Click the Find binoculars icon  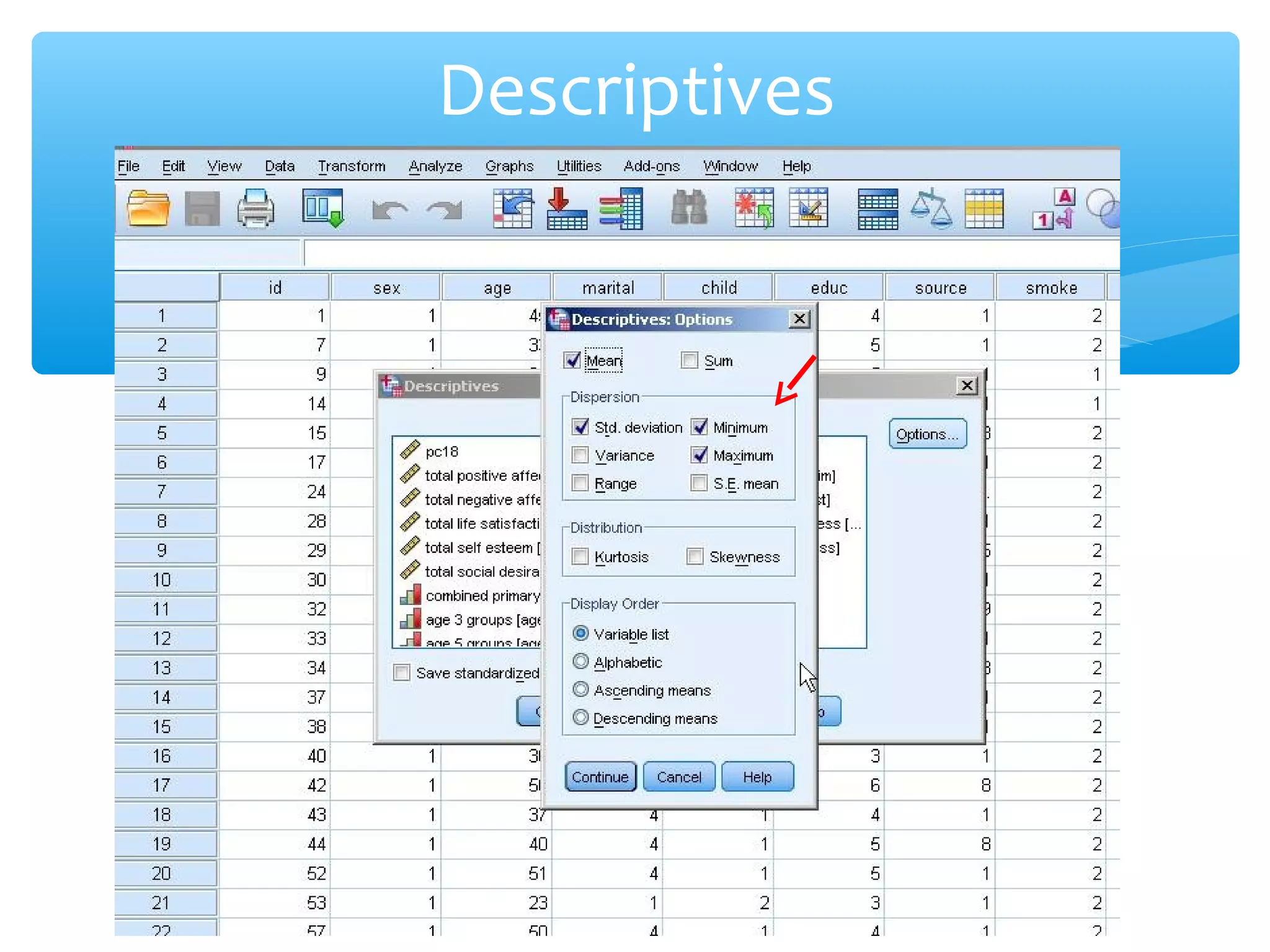pos(689,208)
